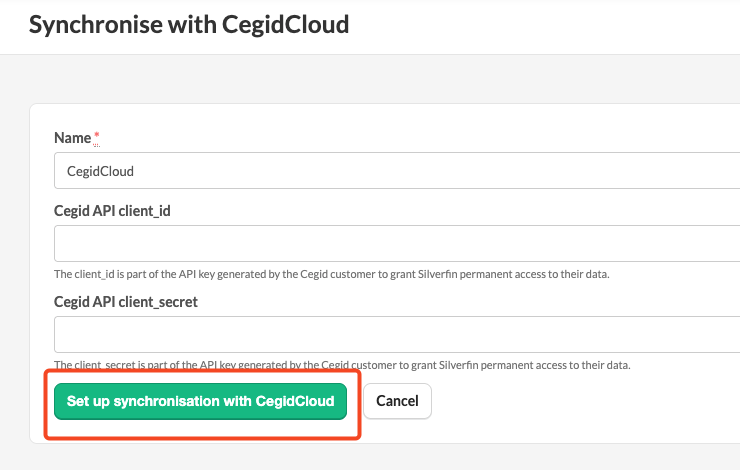Cancel the CegidCloud synchronisation setup

(397, 401)
